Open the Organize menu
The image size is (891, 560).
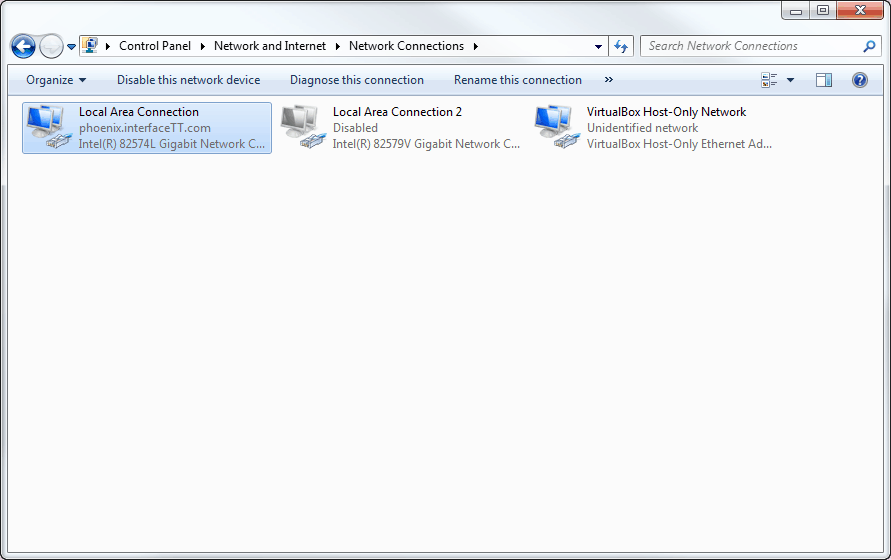tap(56, 80)
